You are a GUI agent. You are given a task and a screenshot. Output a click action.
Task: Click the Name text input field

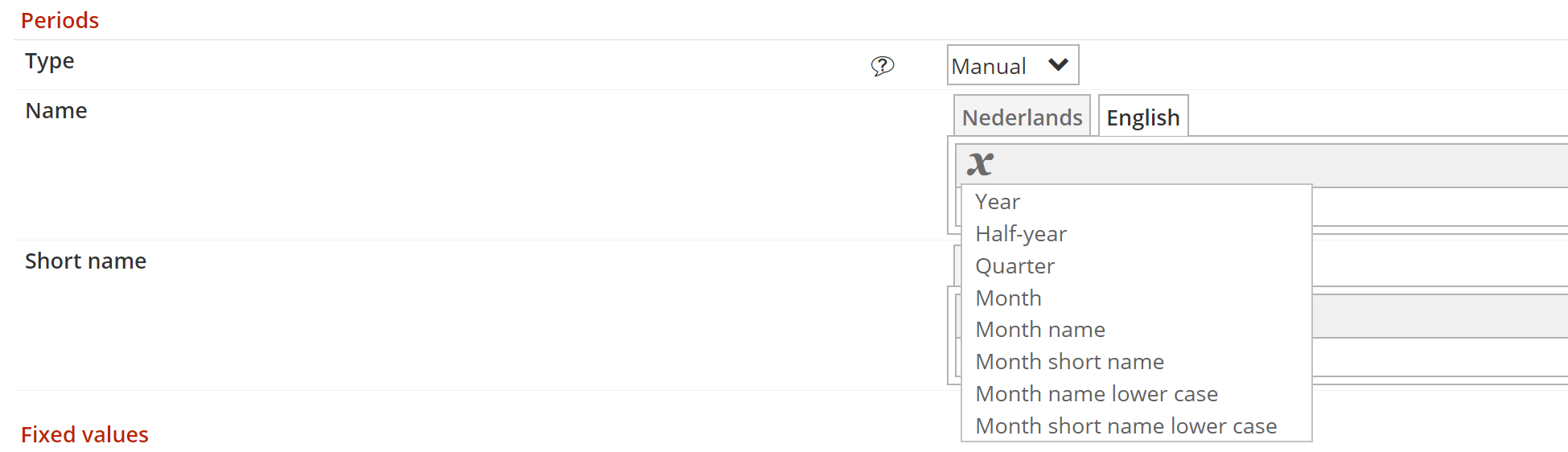pyautogui.click(x=1439, y=207)
